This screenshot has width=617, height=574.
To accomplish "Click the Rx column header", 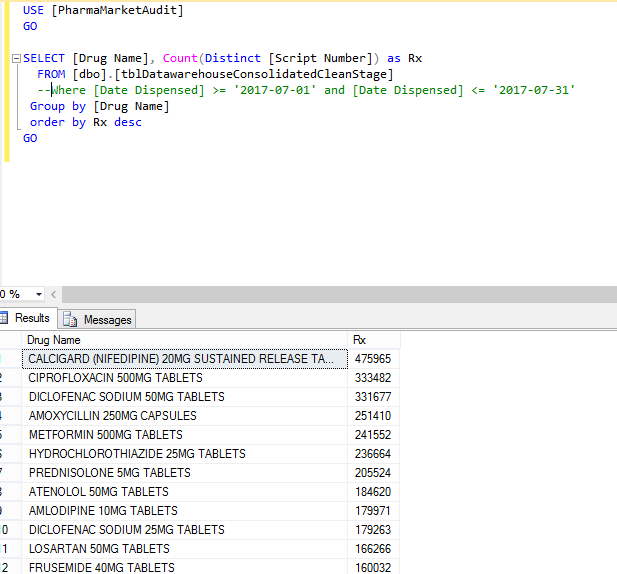I will (x=374, y=340).
